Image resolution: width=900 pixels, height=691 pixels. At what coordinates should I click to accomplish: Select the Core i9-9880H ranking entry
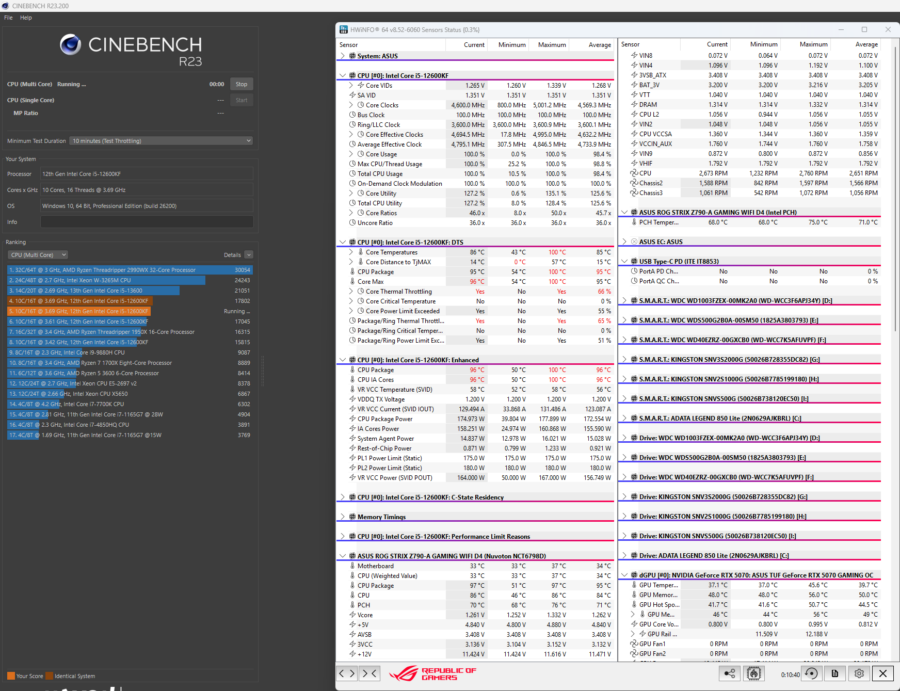[130, 352]
